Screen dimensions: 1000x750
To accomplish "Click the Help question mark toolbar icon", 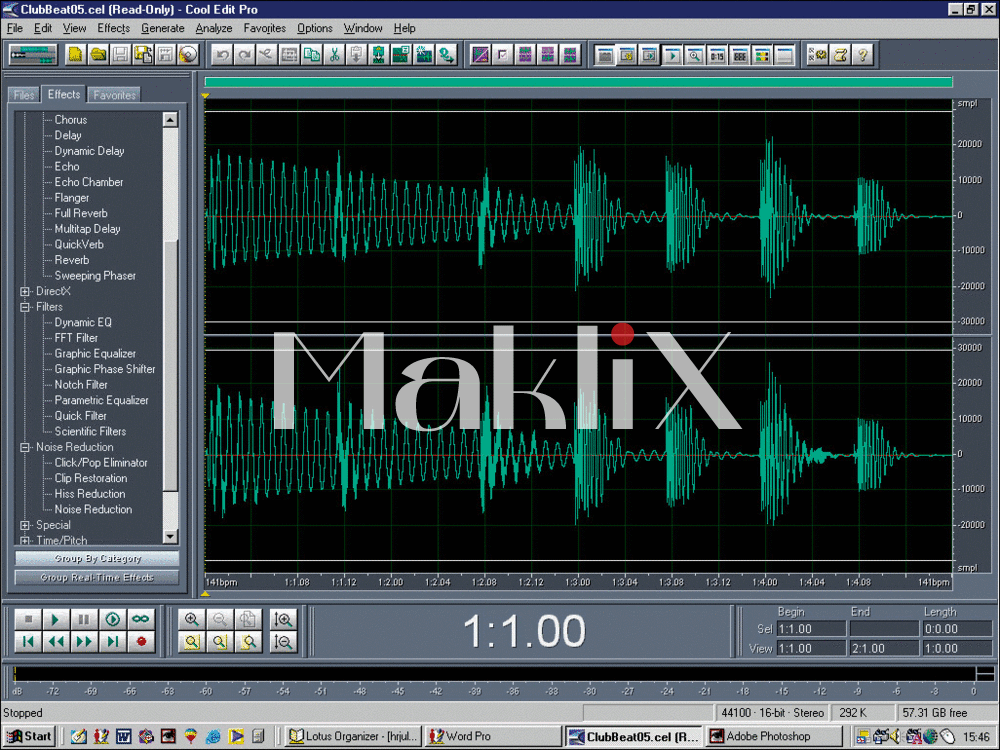I will [863, 55].
